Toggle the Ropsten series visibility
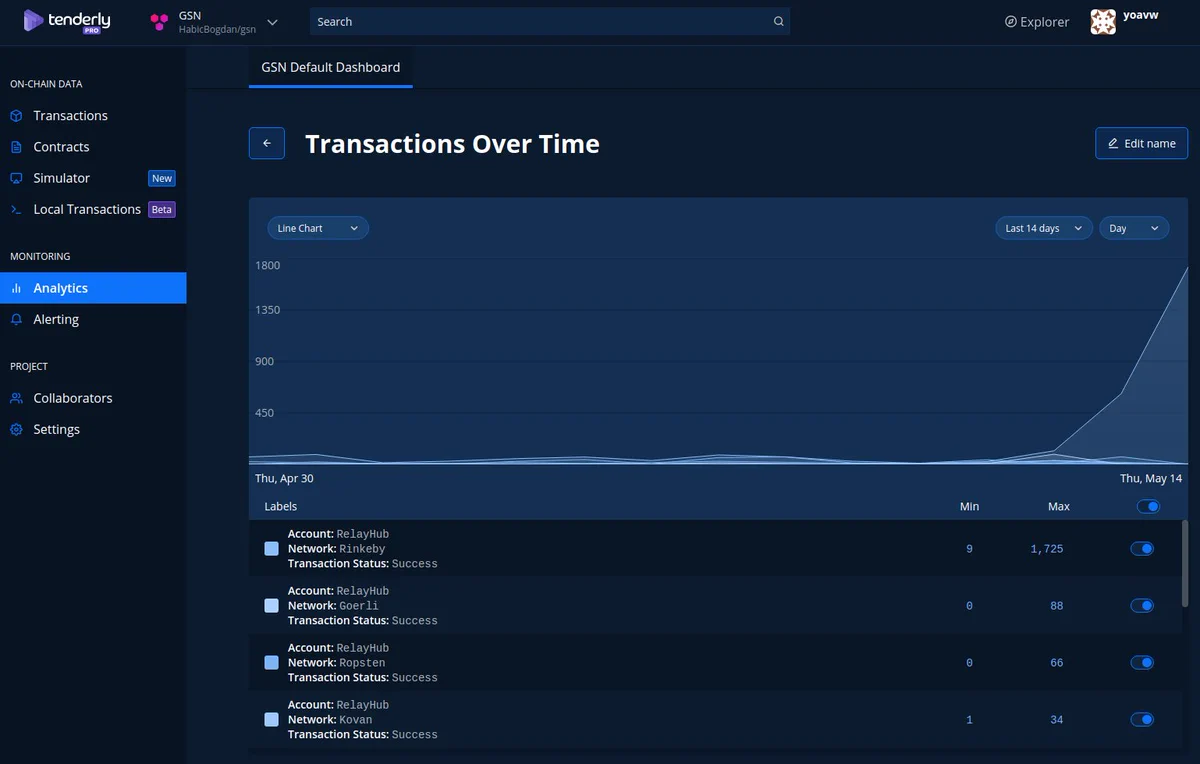Viewport: 1200px width, 764px height. tap(1142, 662)
